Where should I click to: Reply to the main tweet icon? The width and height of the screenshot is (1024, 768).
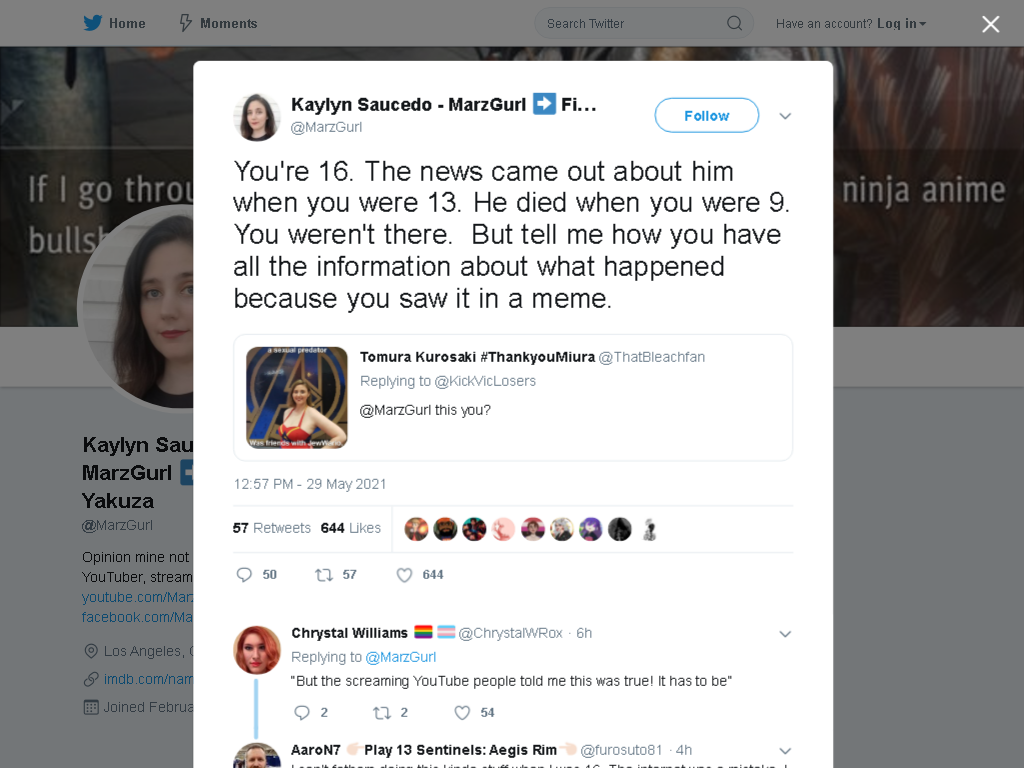pos(244,575)
